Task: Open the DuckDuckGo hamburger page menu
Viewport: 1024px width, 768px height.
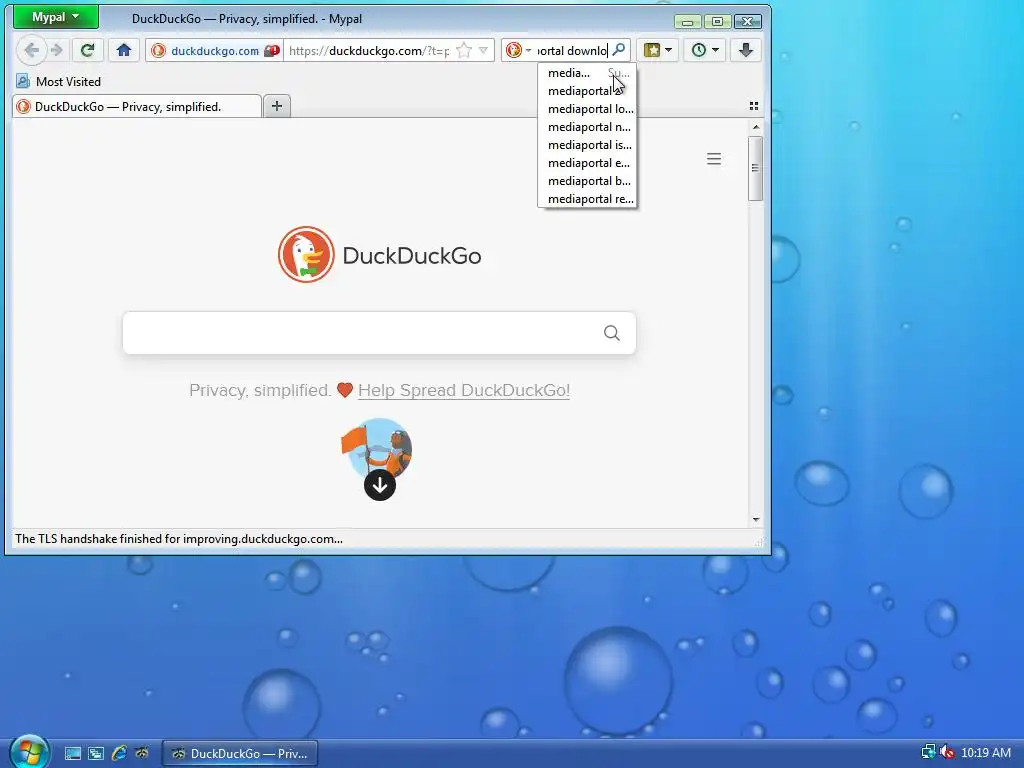Action: (714, 159)
